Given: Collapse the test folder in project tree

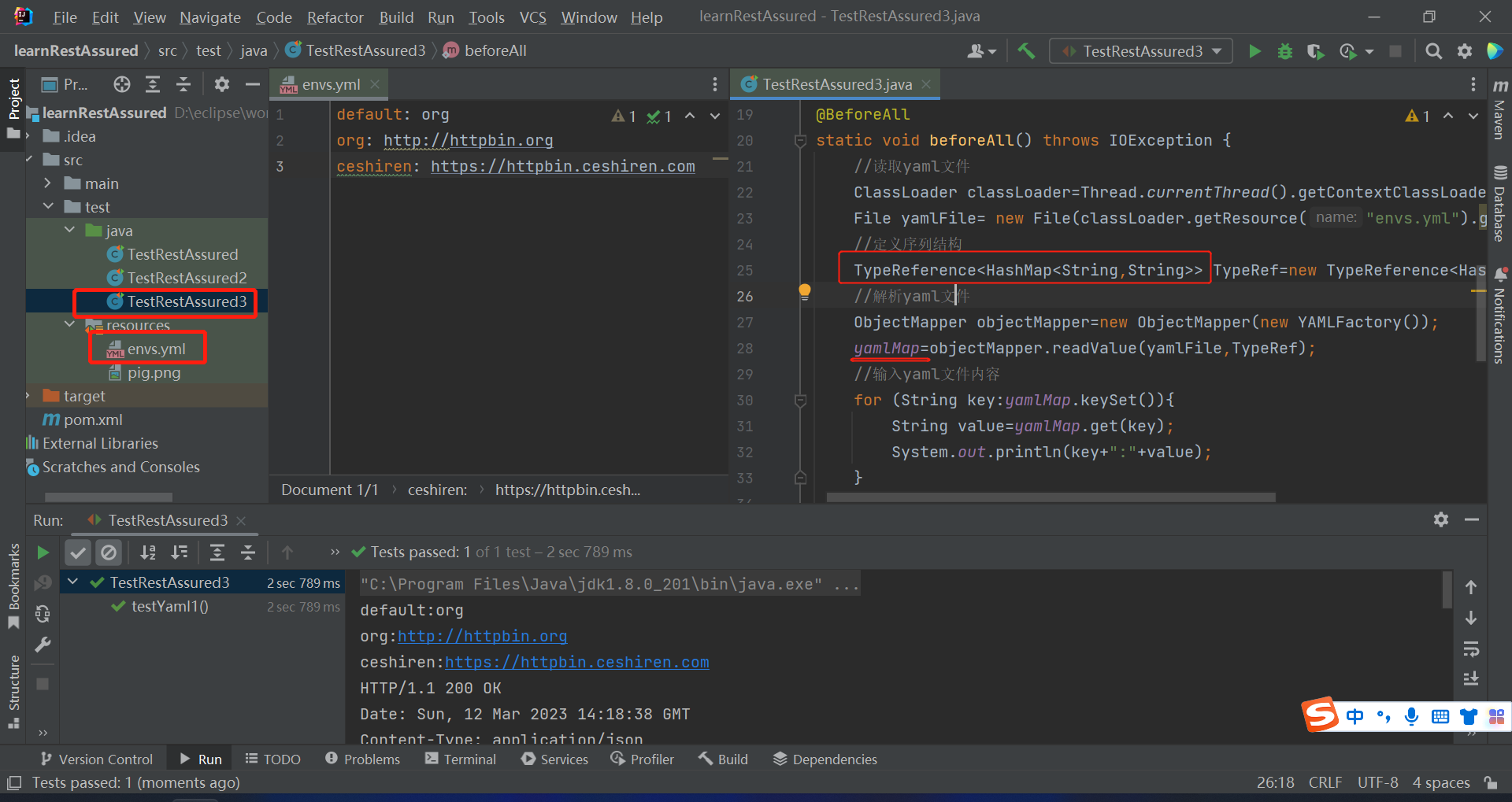Looking at the screenshot, I should tap(49, 206).
